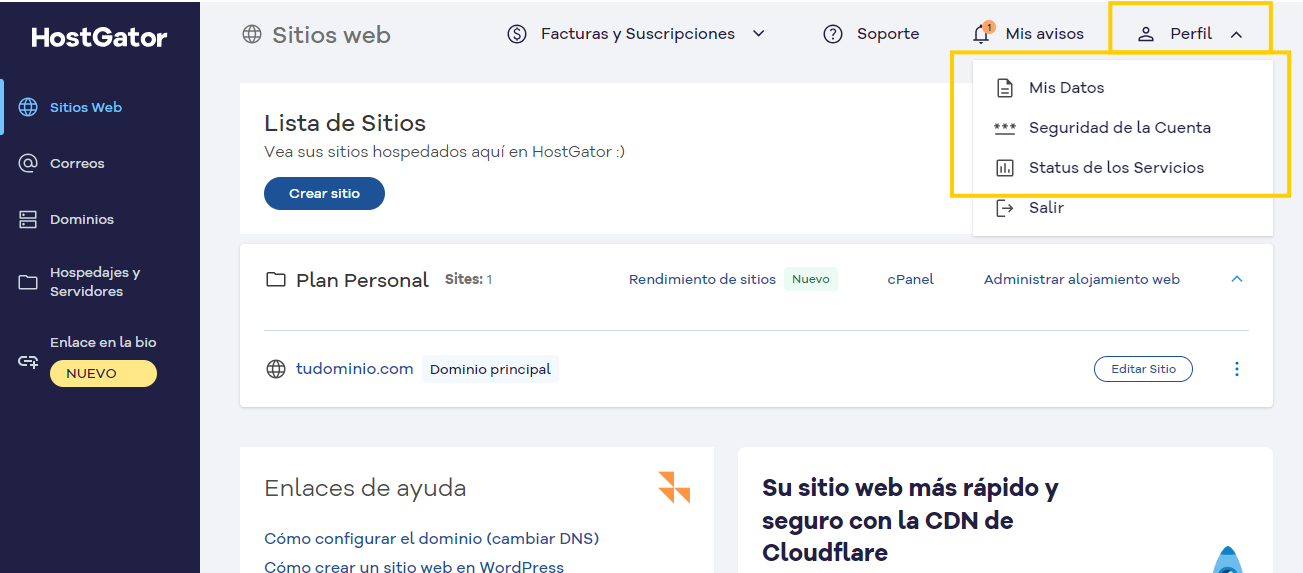Click the Cloudflare CDN promo heading
This screenshot has height=573, width=1303.
pyautogui.click(x=910, y=520)
